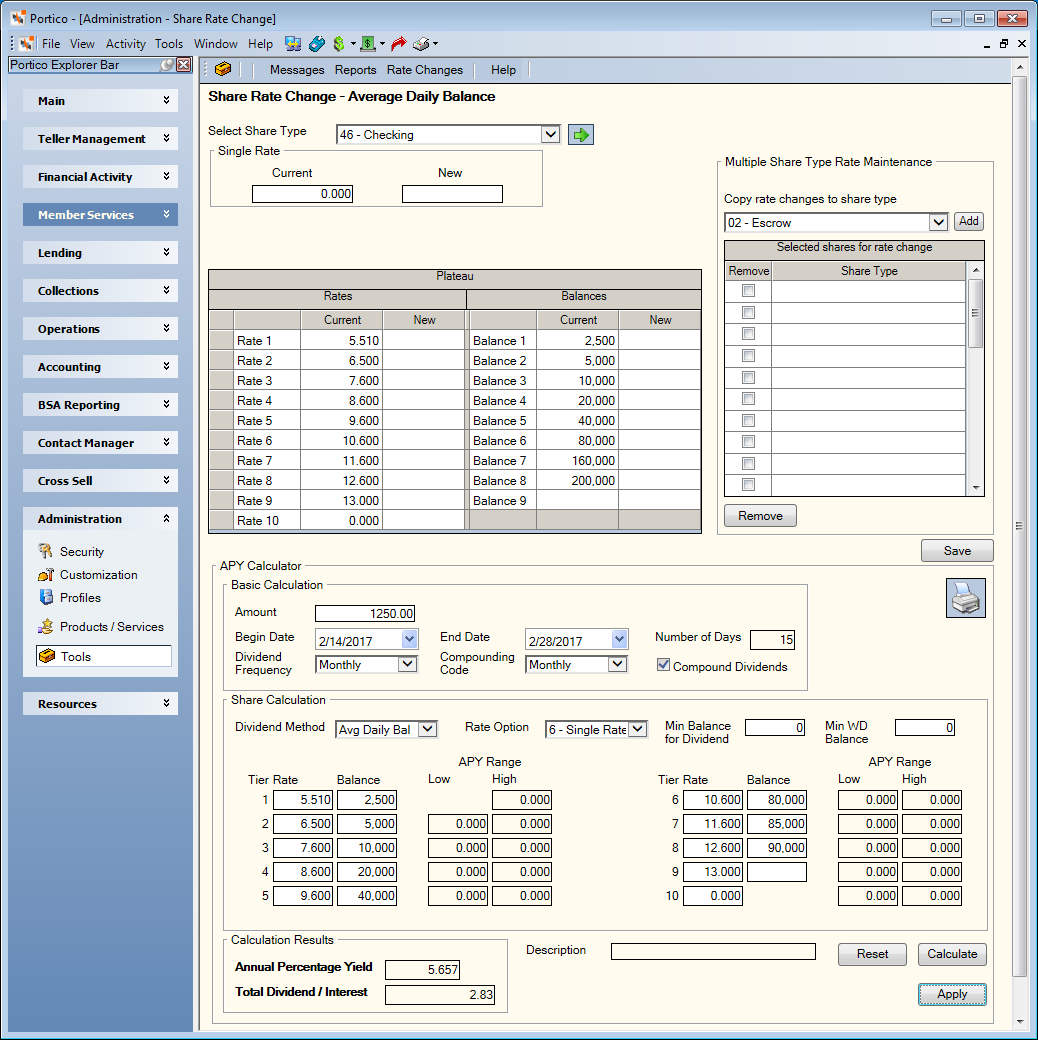Open dropdown arrow beside the dollar sign icon
This screenshot has width=1038, height=1040.
(353, 44)
